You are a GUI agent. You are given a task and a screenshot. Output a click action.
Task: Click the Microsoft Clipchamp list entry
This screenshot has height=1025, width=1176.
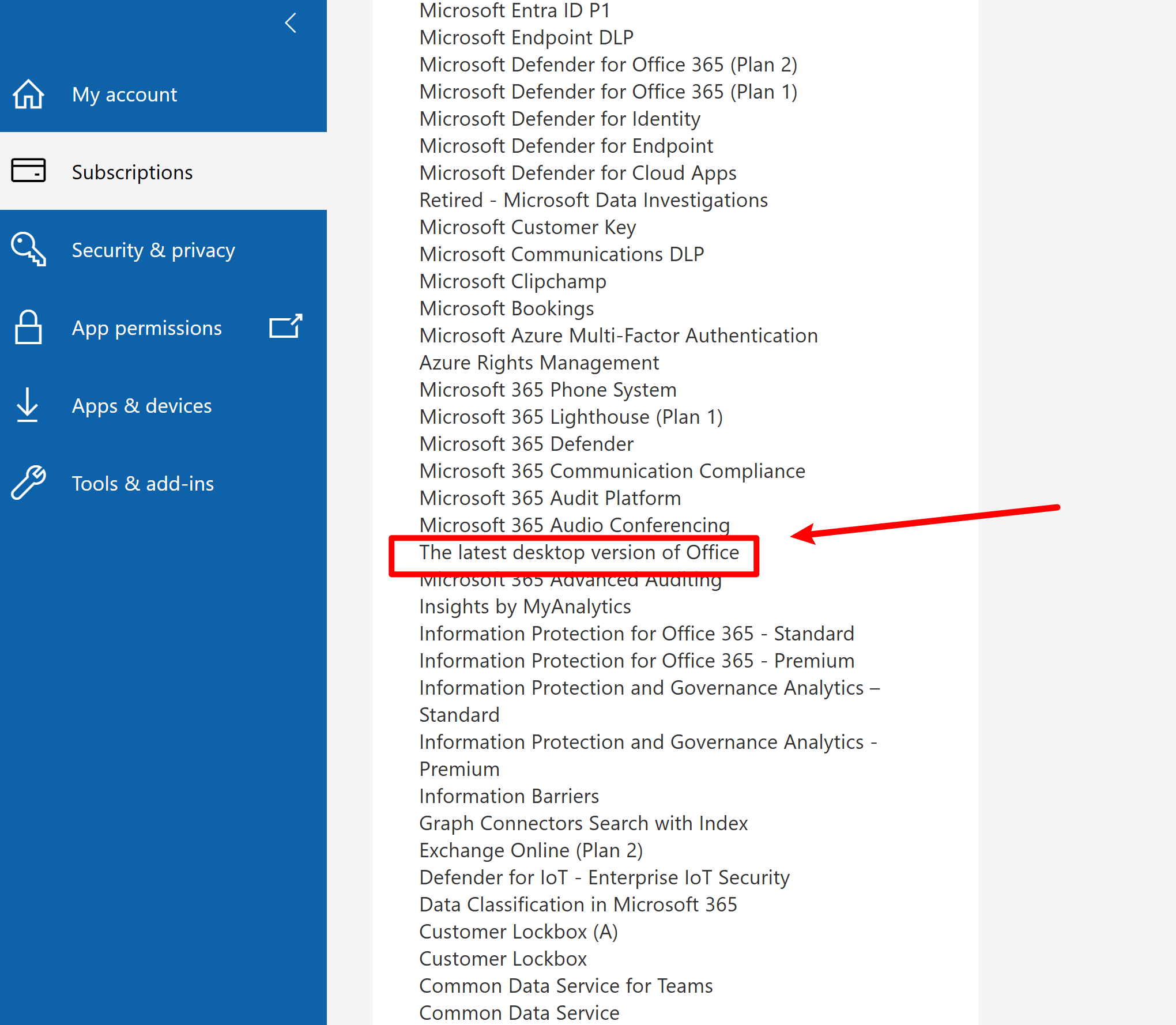point(512,281)
